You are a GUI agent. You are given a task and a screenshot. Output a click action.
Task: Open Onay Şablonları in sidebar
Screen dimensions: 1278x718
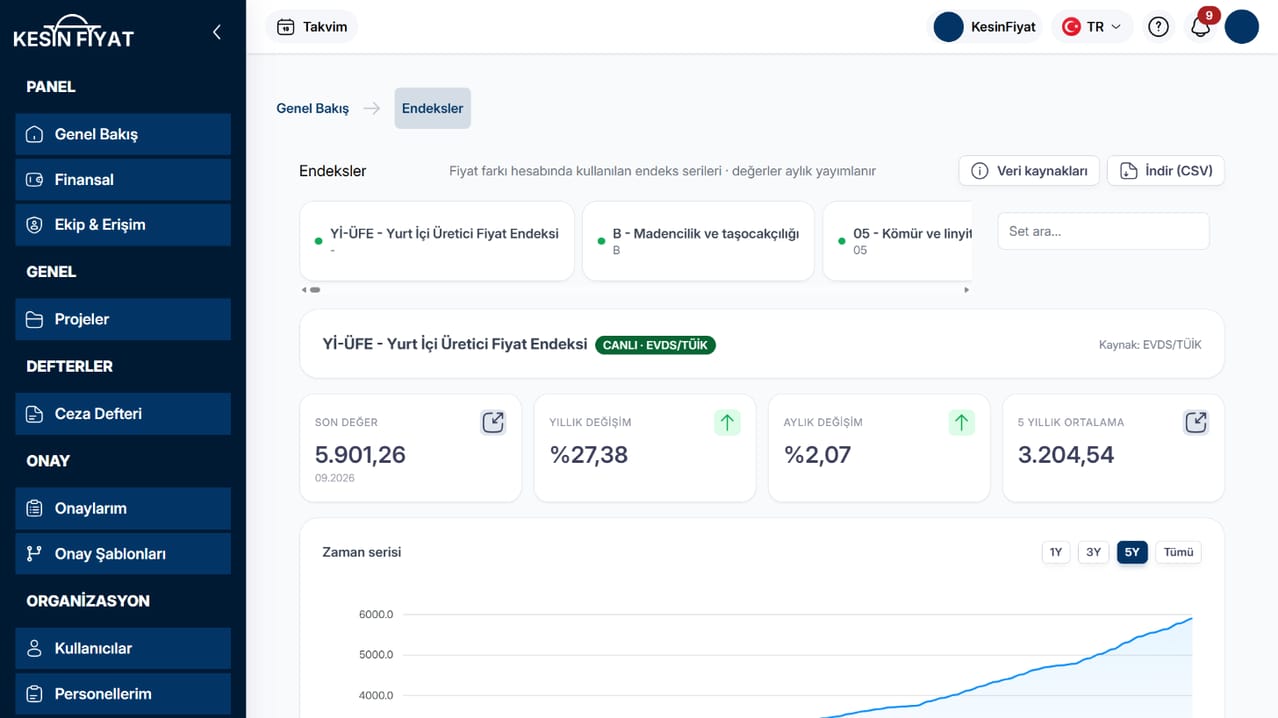tap(123, 554)
